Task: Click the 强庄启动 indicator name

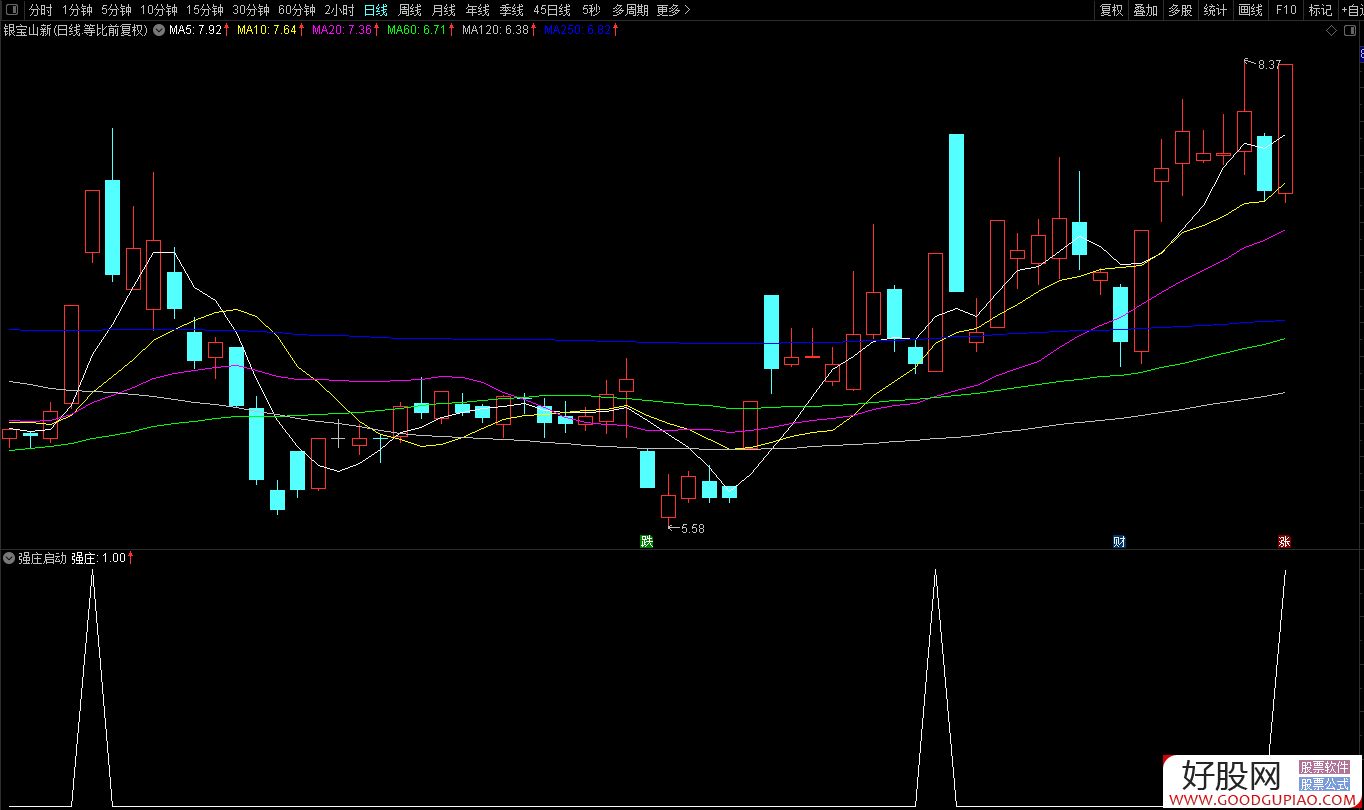Action: [x=42, y=558]
